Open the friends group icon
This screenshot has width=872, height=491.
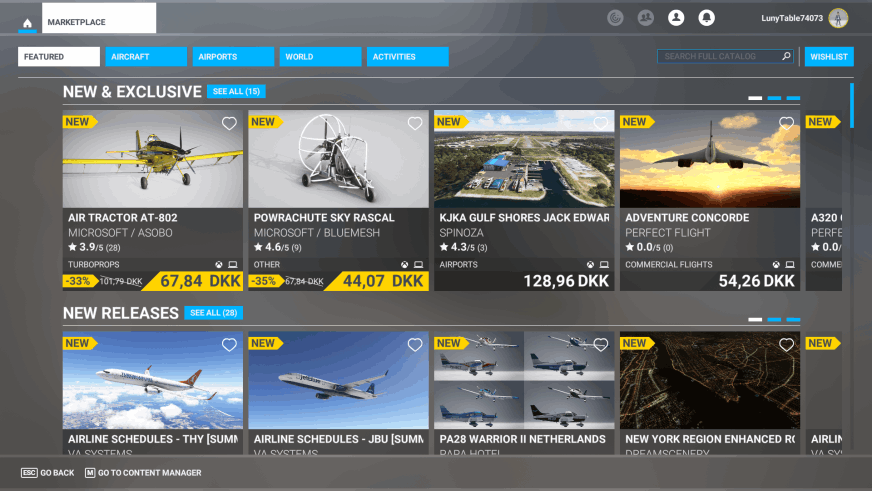(x=646, y=18)
